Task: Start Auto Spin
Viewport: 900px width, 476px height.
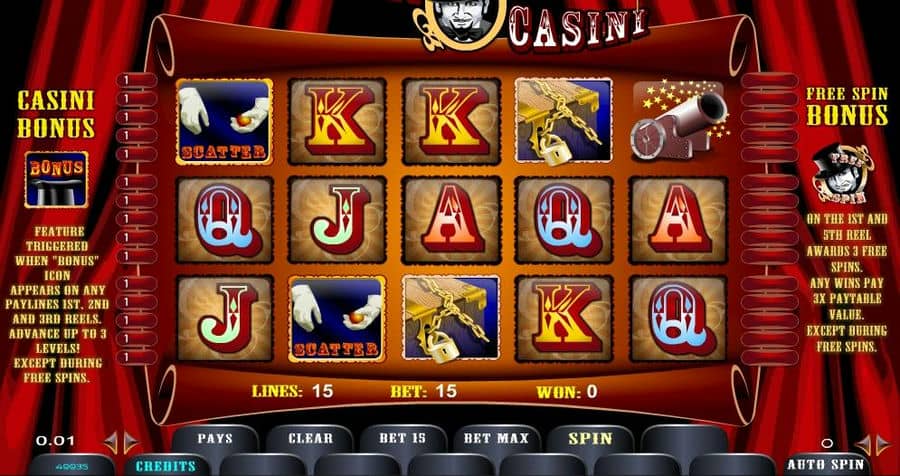Action: 828,465
